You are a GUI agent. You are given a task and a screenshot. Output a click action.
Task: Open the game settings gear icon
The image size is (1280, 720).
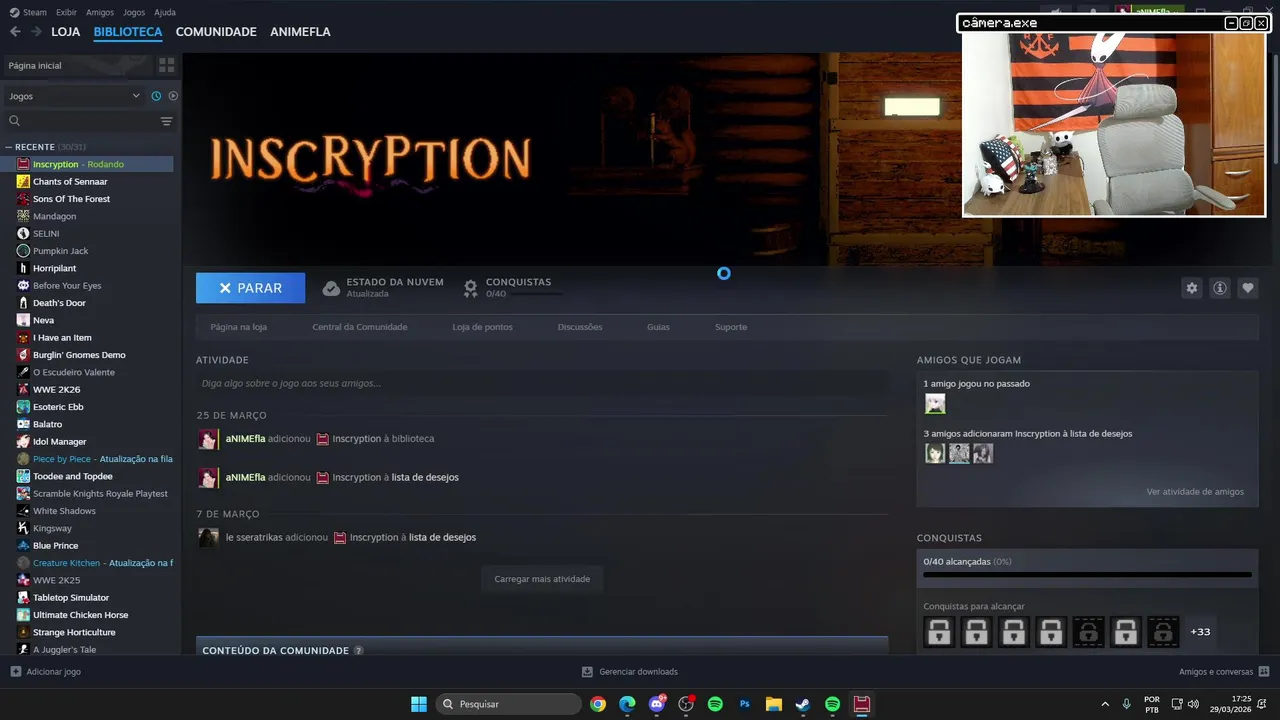coord(1192,288)
